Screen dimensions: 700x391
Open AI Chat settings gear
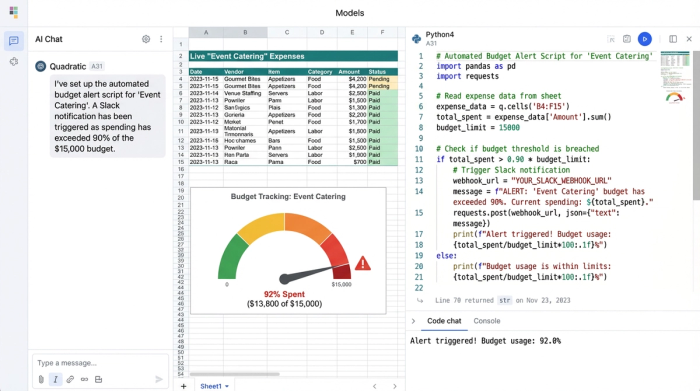[x=146, y=39]
